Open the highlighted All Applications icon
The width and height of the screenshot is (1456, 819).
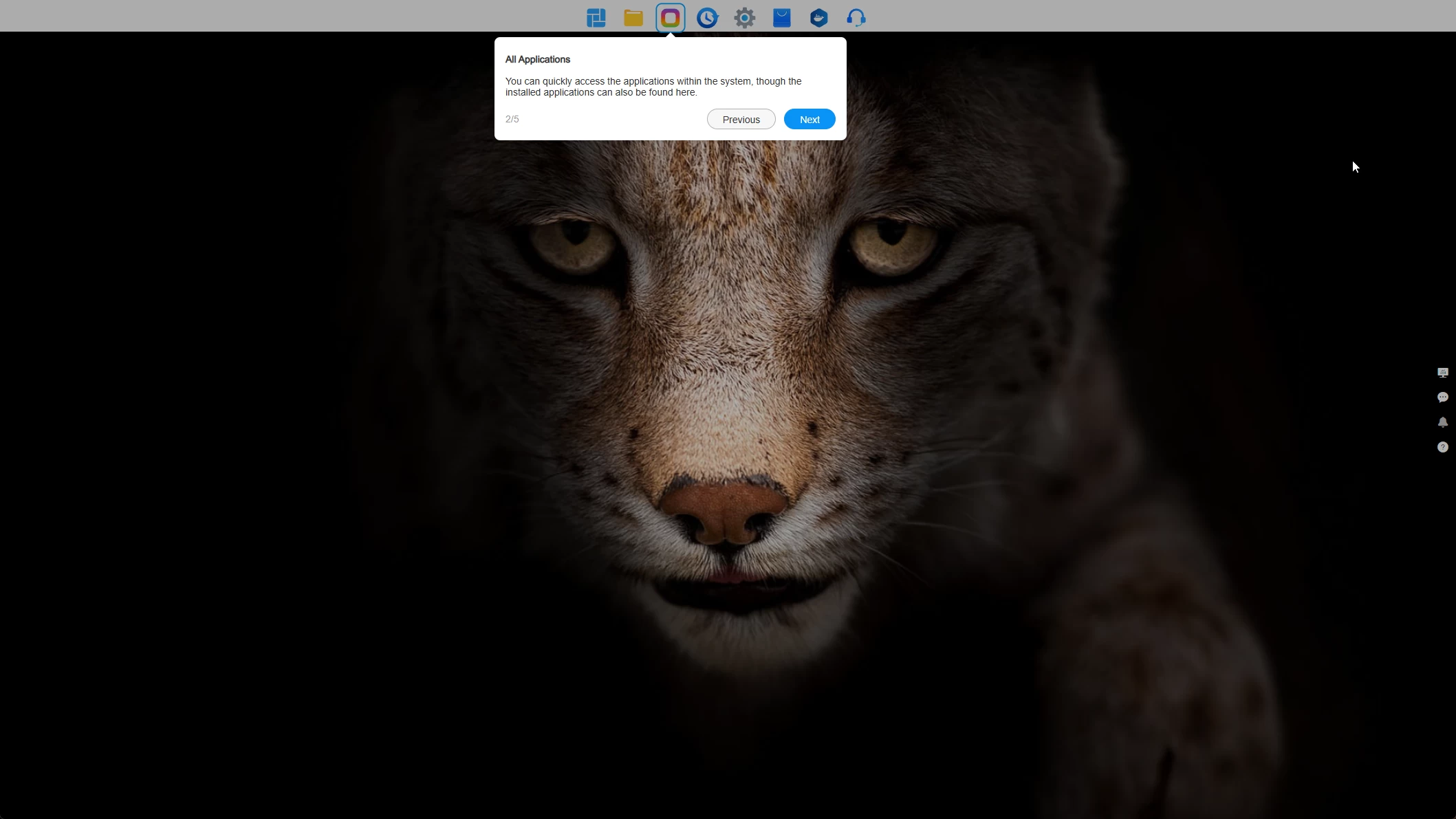tap(671, 18)
